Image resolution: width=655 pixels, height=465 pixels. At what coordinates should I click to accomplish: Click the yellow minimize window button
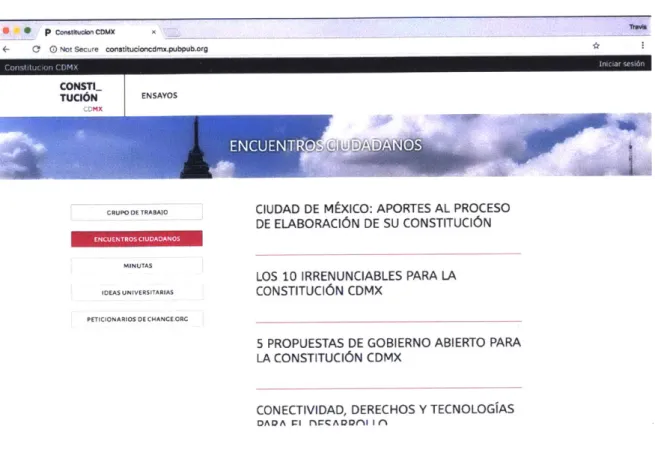click(17, 30)
